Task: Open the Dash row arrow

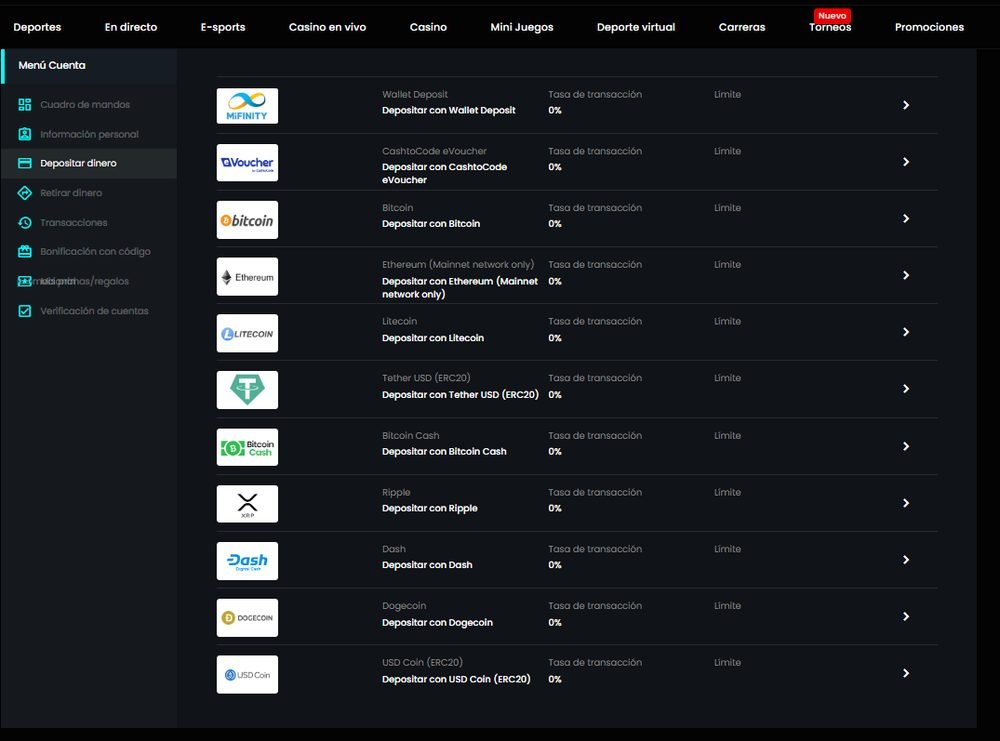Action: click(906, 560)
